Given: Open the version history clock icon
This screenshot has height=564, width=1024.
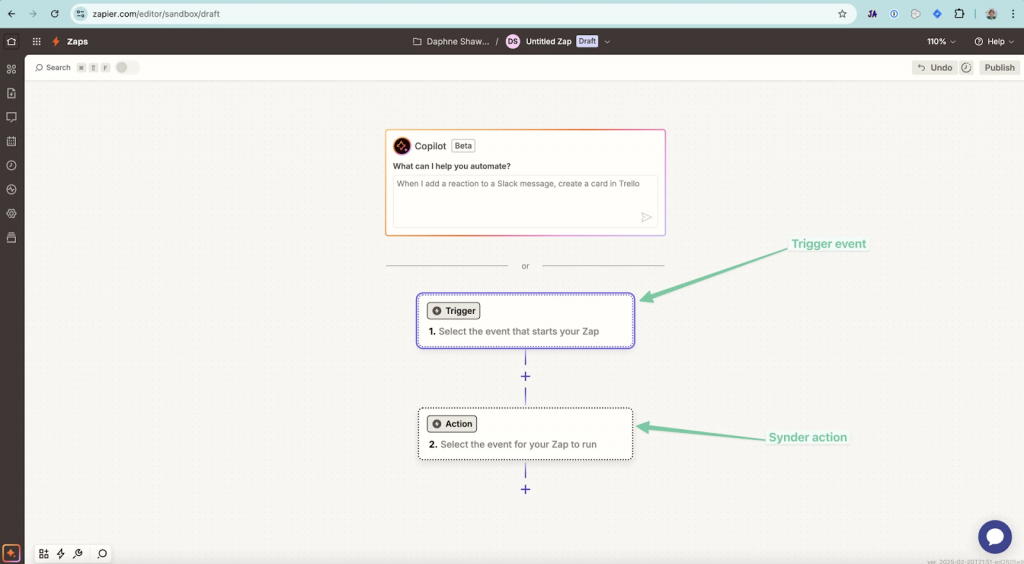Looking at the screenshot, I should point(967,67).
